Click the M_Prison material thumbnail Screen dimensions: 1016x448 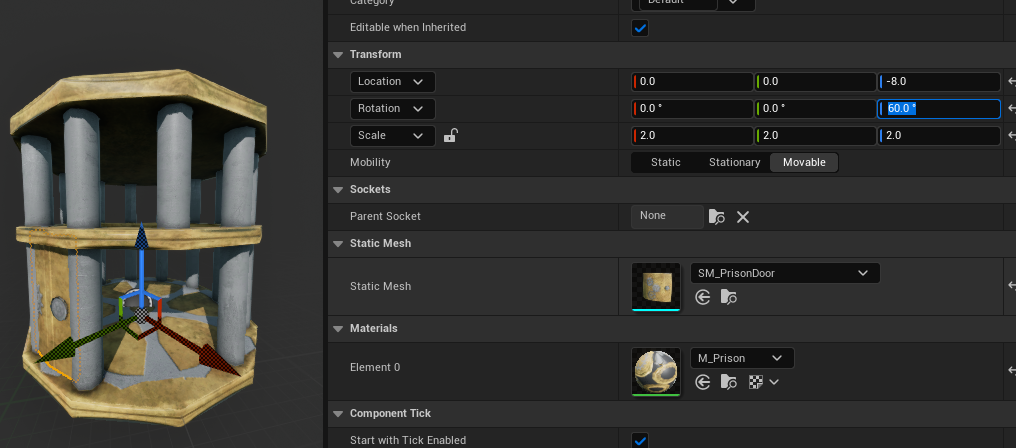(656, 371)
